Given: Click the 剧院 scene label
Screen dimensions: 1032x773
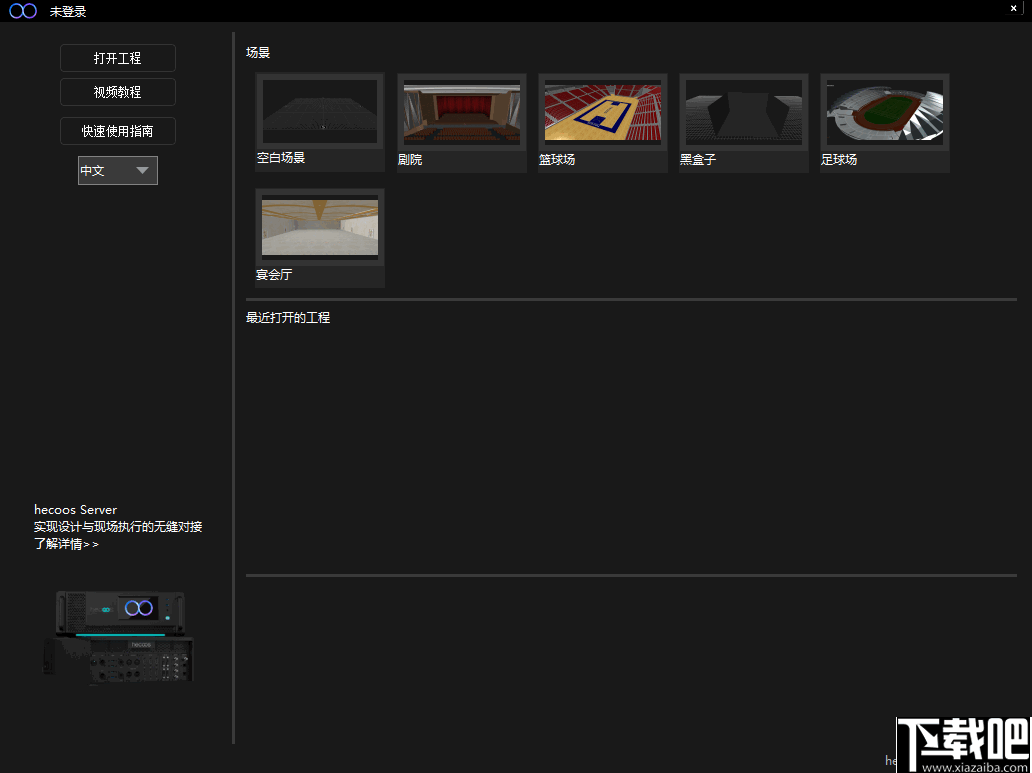Looking at the screenshot, I should point(410,159).
